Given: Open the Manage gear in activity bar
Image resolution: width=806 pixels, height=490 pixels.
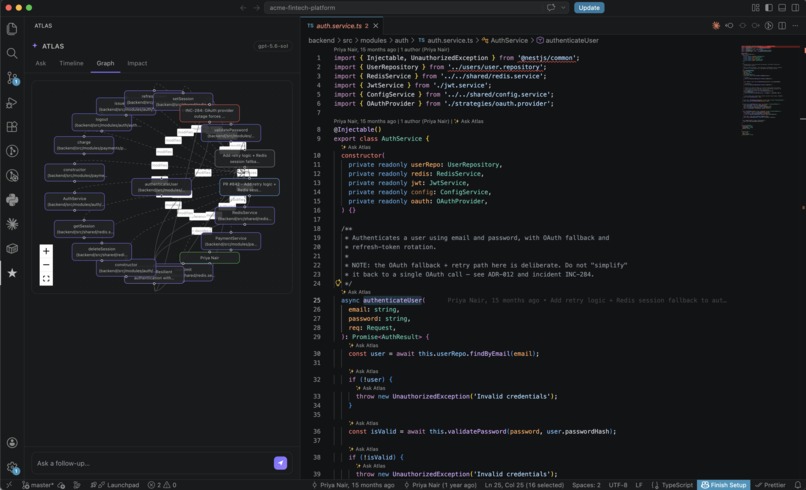Looking at the screenshot, I should [x=12, y=467].
